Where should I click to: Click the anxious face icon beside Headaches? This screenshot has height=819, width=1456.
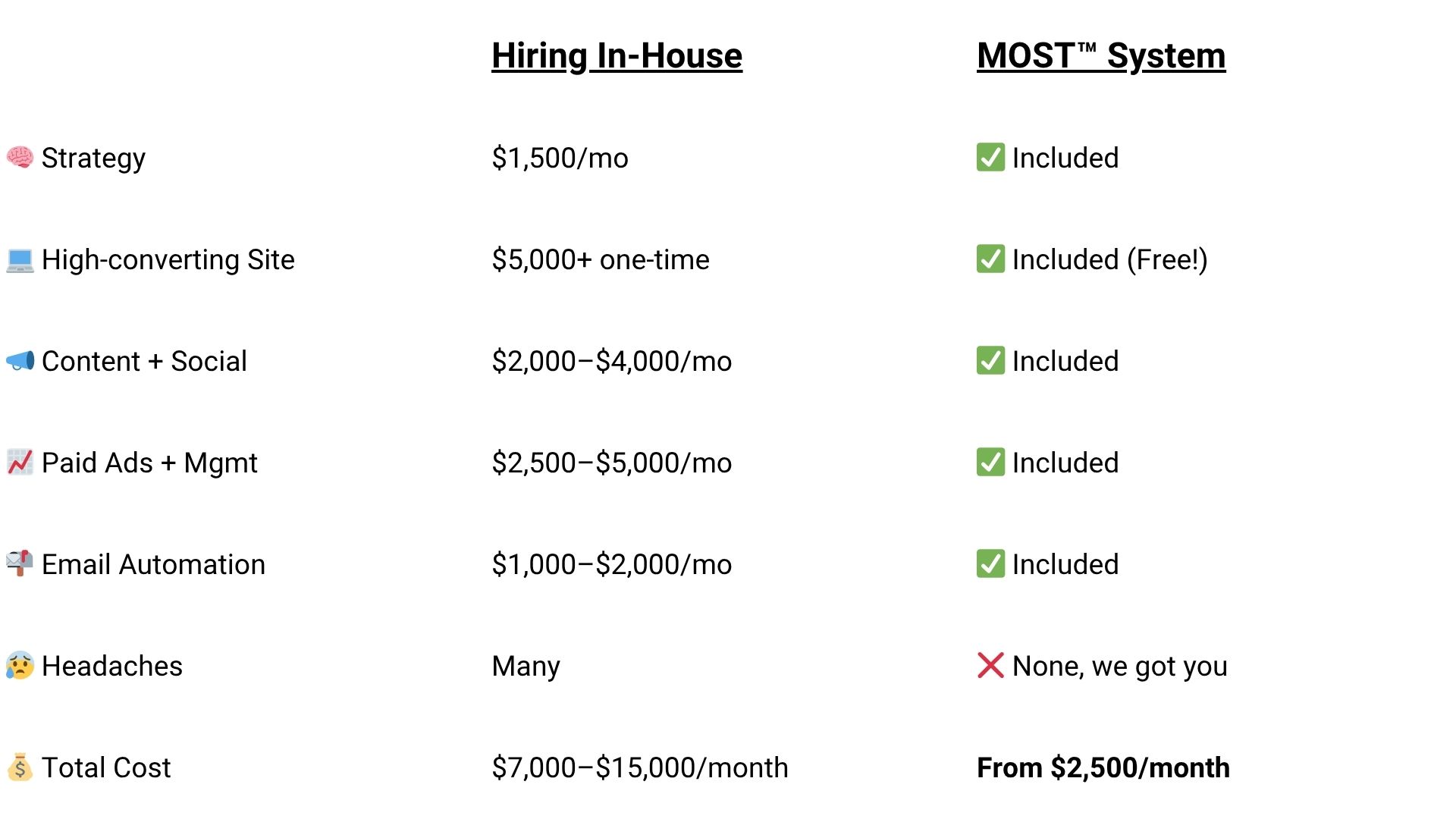point(20,666)
